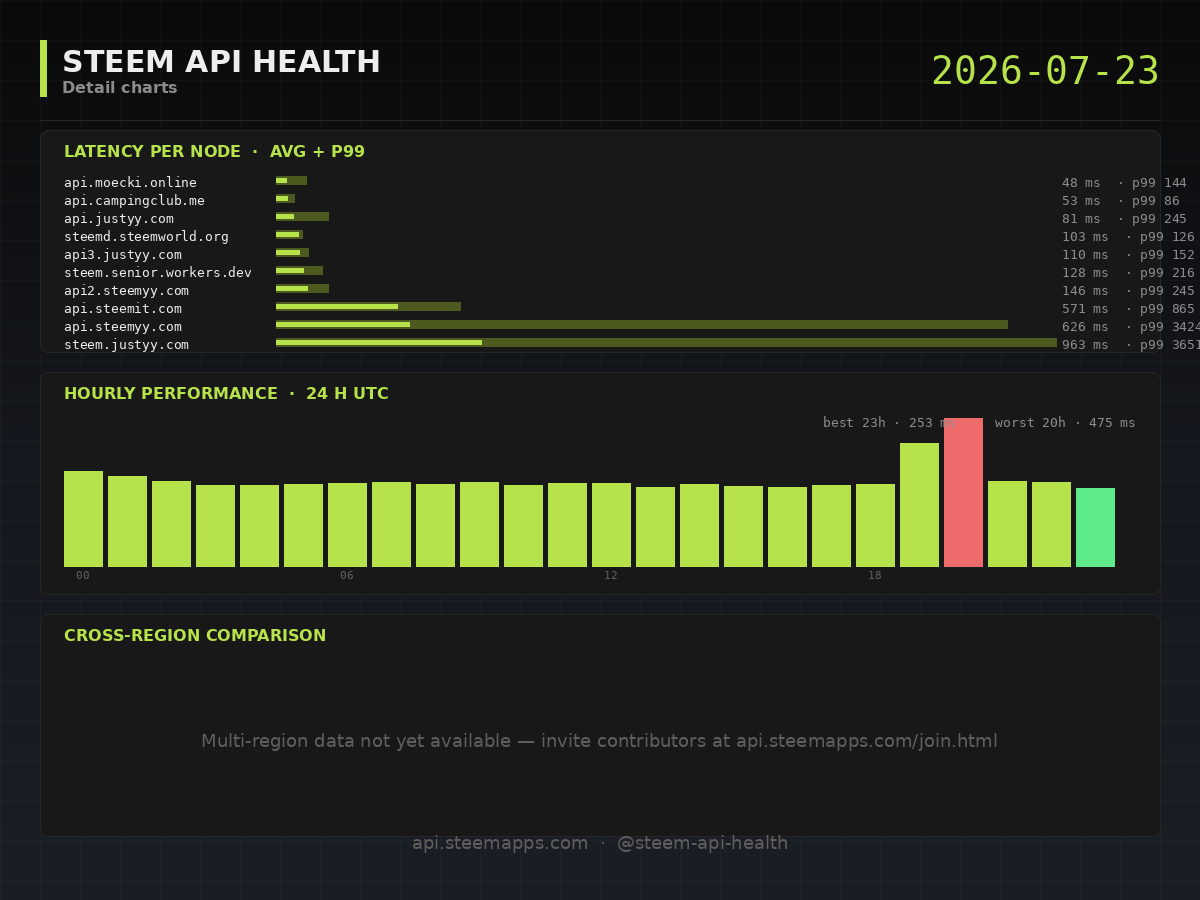1200x900 pixels.
Task: Click the 00 hour axis label
Action: click(x=83, y=576)
